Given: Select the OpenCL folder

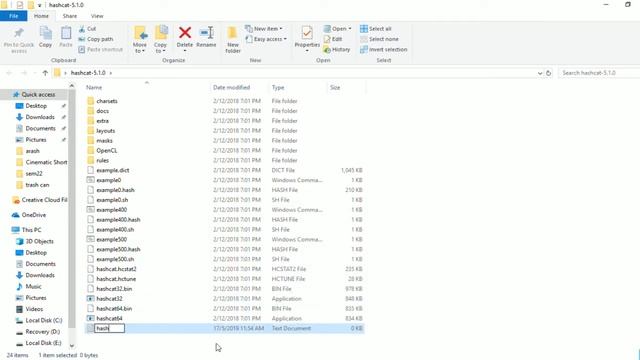Looking at the screenshot, I should point(107,151).
